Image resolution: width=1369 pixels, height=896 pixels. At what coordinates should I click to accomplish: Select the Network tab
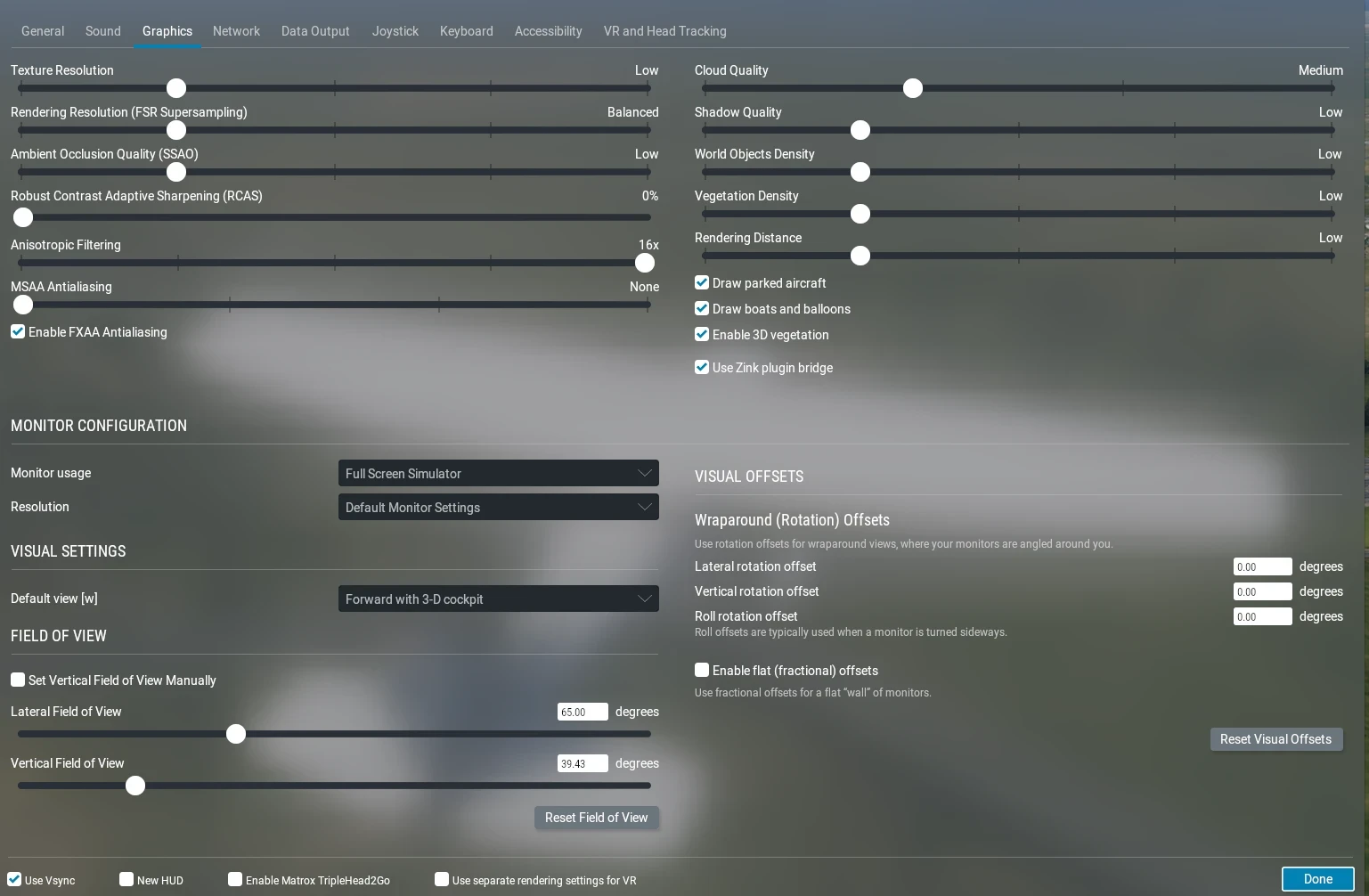236,31
